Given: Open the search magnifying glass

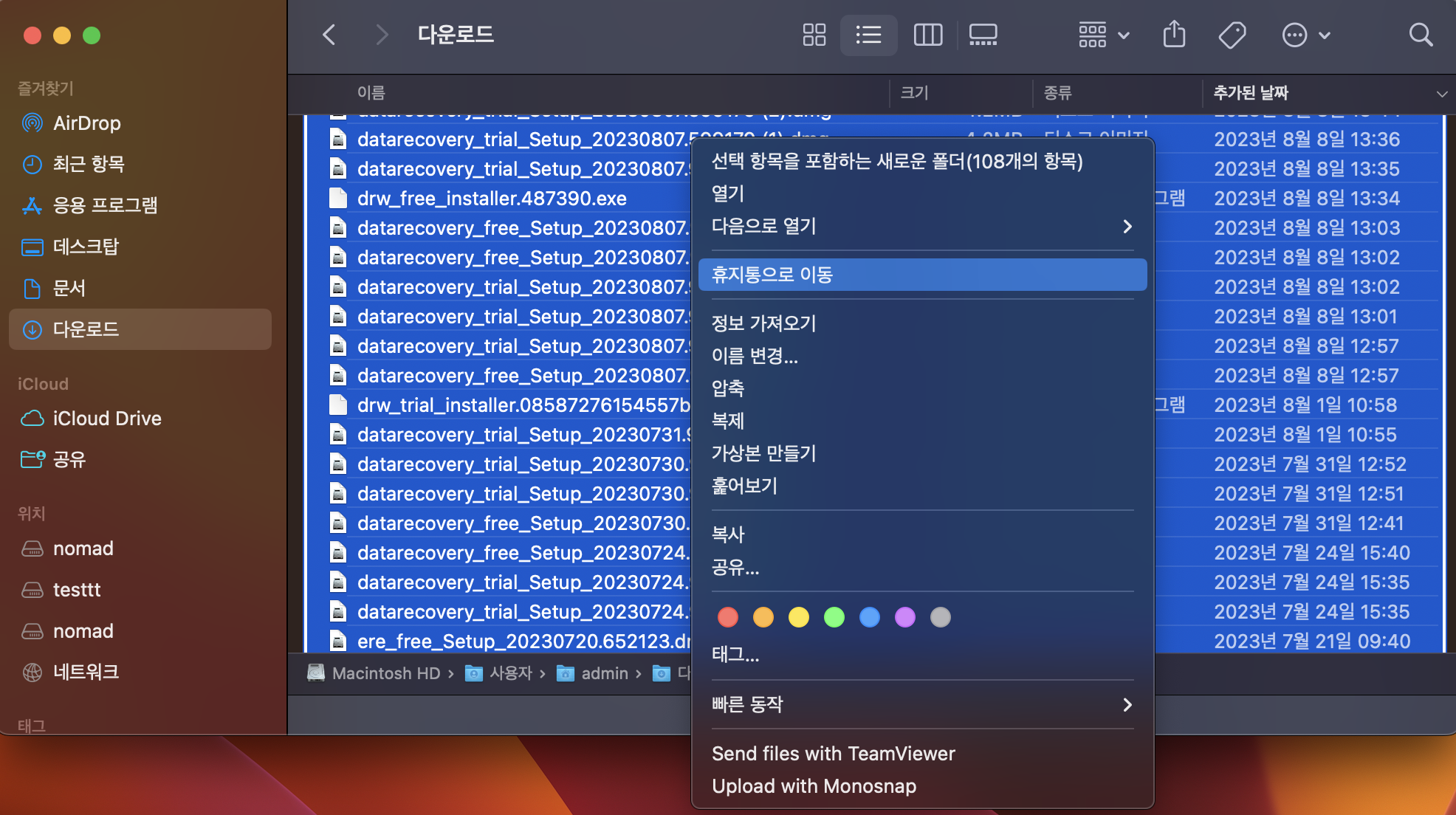Looking at the screenshot, I should tap(1421, 35).
